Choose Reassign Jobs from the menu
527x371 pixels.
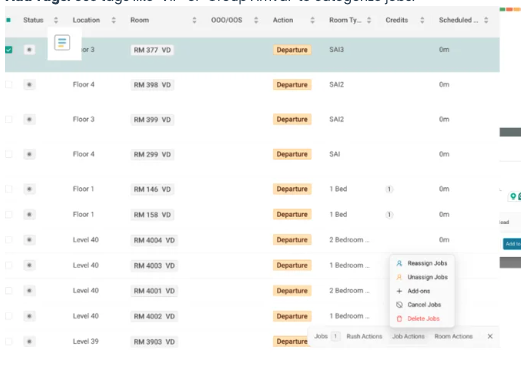pyautogui.click(x=422, y=263)
